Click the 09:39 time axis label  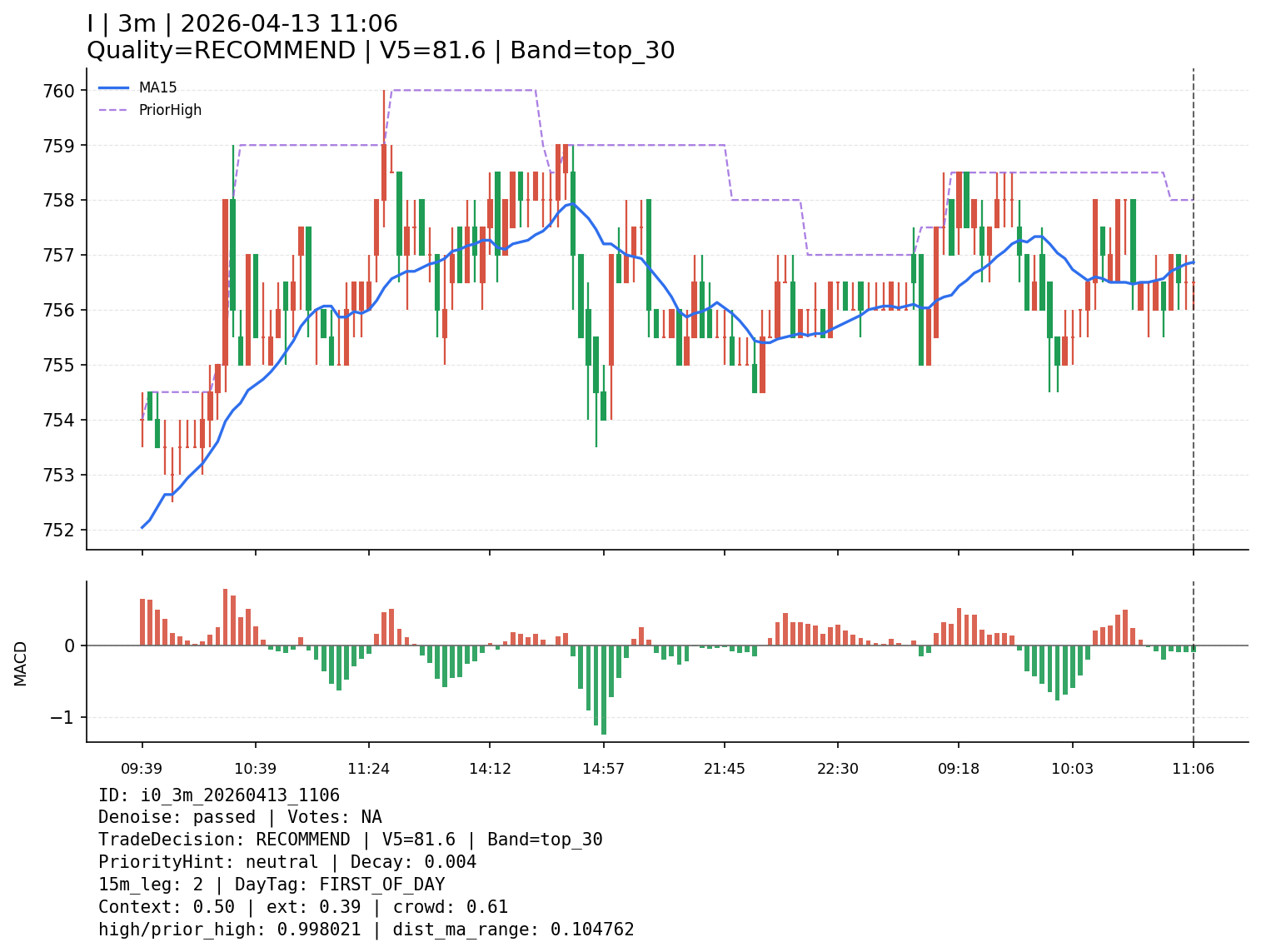coord(142,769)
